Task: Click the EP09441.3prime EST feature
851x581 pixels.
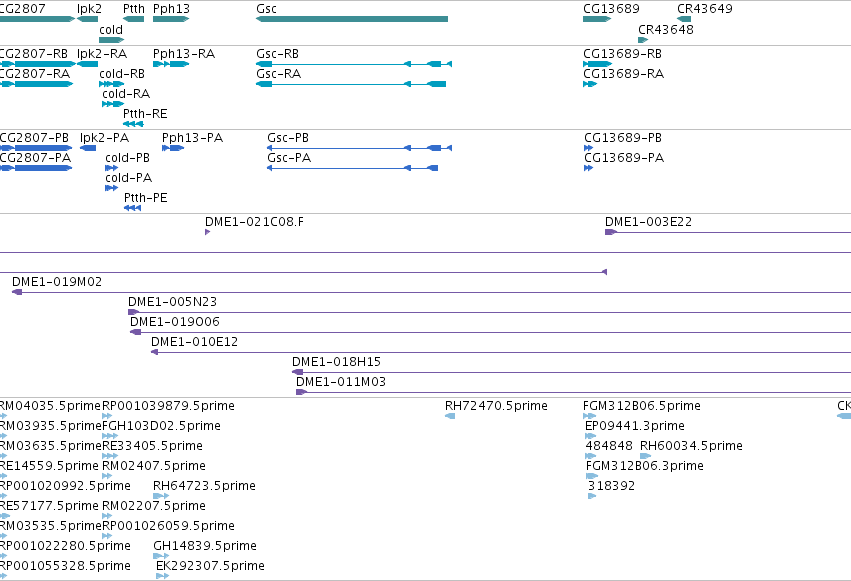Action: pyautogui.click(x=590, y=436)
